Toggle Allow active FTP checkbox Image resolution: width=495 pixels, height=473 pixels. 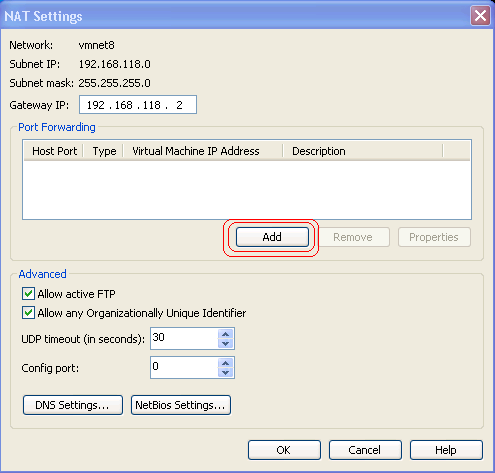[28, 294]
